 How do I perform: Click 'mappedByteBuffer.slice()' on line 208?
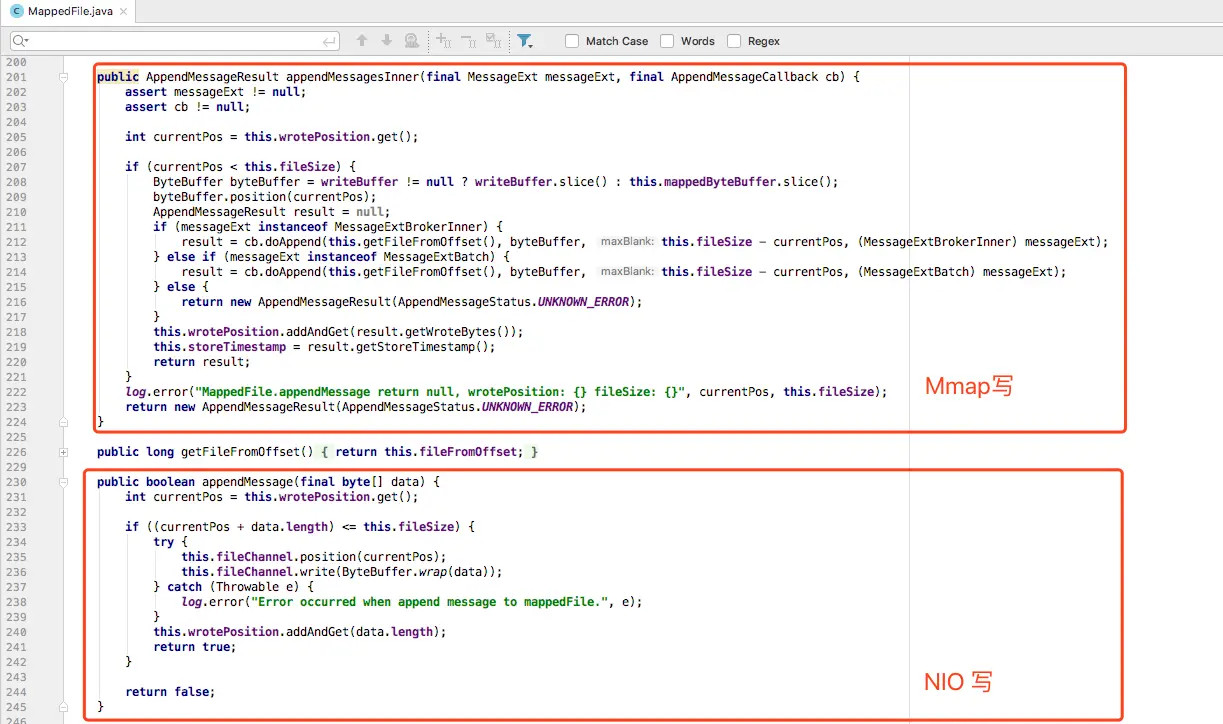pyautogui.click(x=746, y=182)
